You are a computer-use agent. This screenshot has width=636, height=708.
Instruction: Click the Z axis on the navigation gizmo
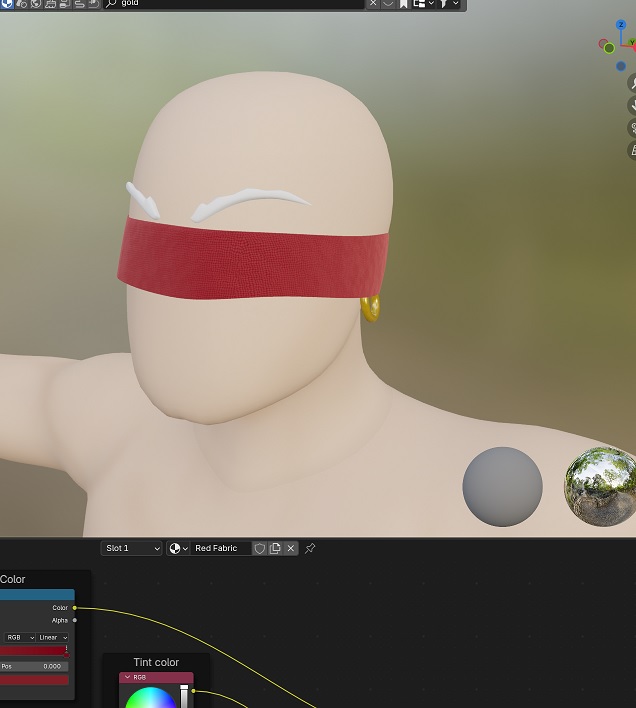(621, 25)
